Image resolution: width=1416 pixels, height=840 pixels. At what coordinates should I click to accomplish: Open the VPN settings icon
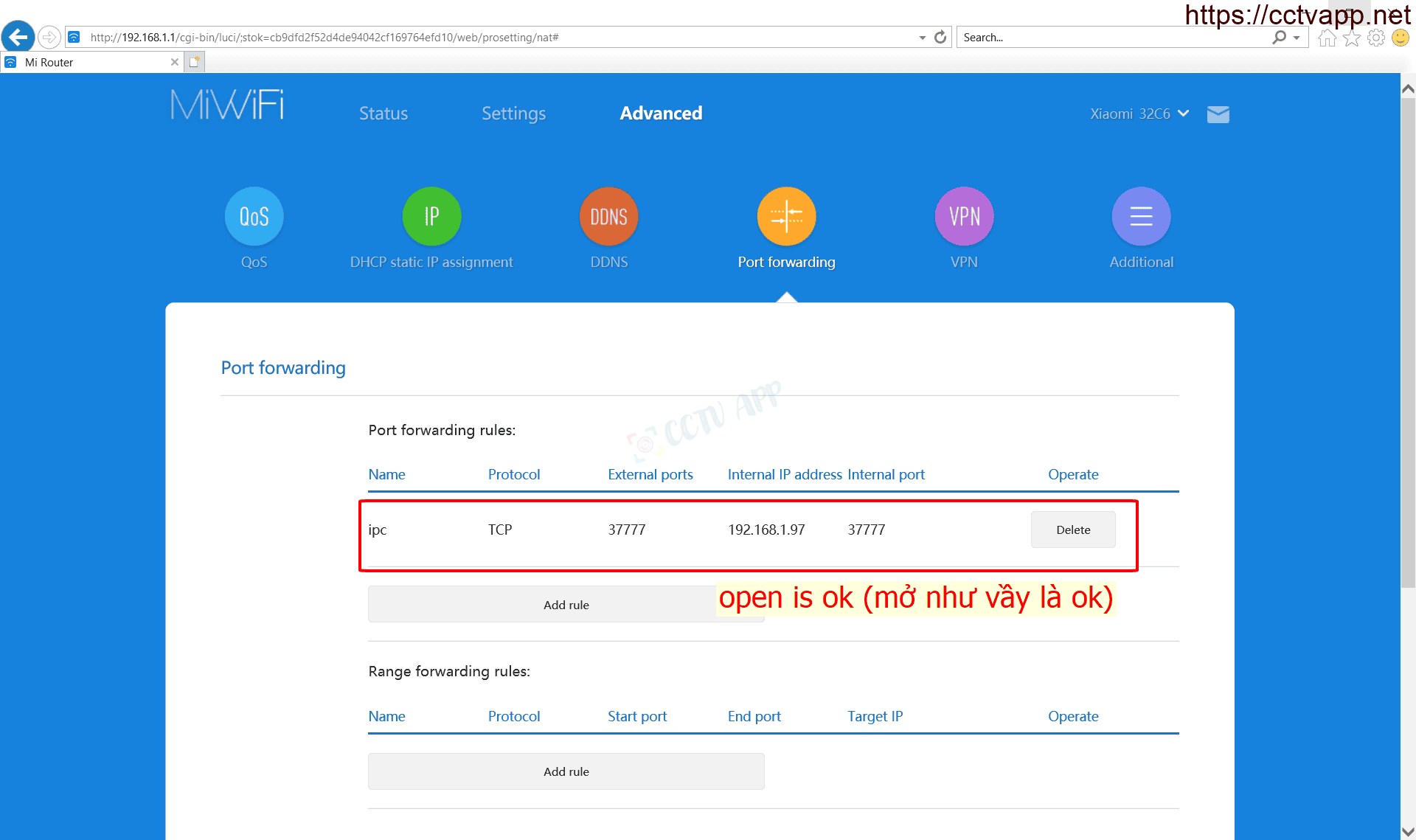point(964,216)
